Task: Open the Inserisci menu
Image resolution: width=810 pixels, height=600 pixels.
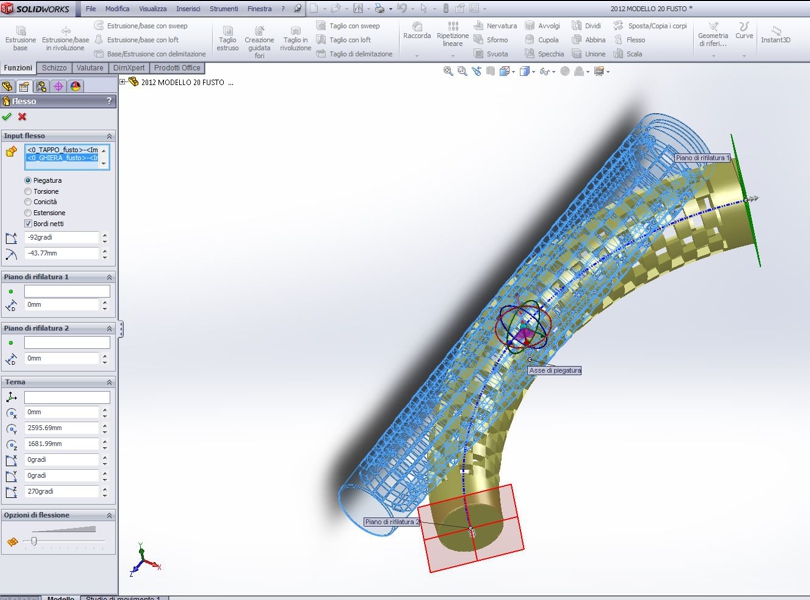Action: [x=188, y=9]
